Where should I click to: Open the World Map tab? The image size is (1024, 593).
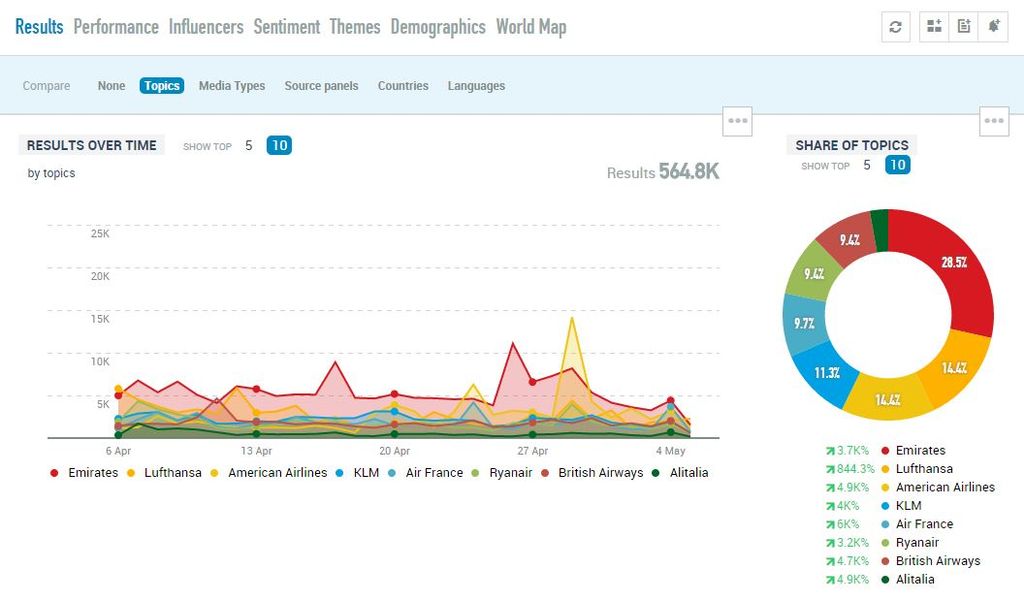pyautogui.click(x=531, y=27)
